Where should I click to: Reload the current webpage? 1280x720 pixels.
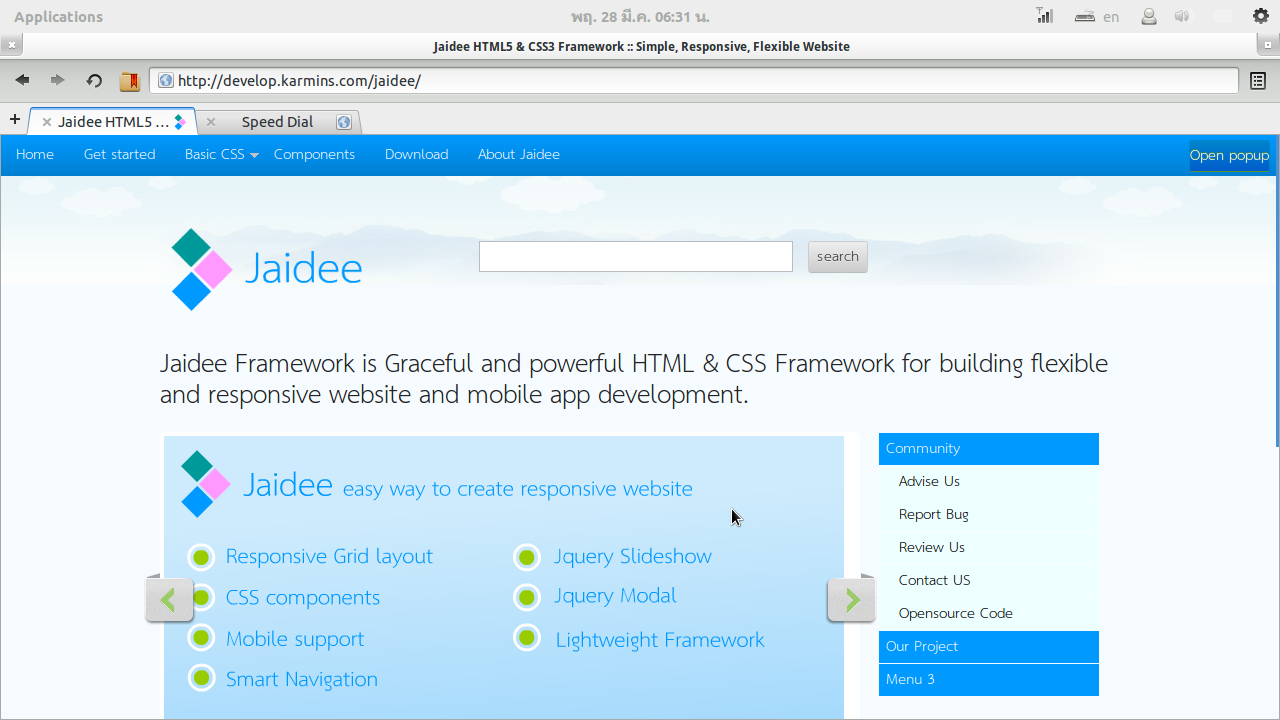(93, 80)
